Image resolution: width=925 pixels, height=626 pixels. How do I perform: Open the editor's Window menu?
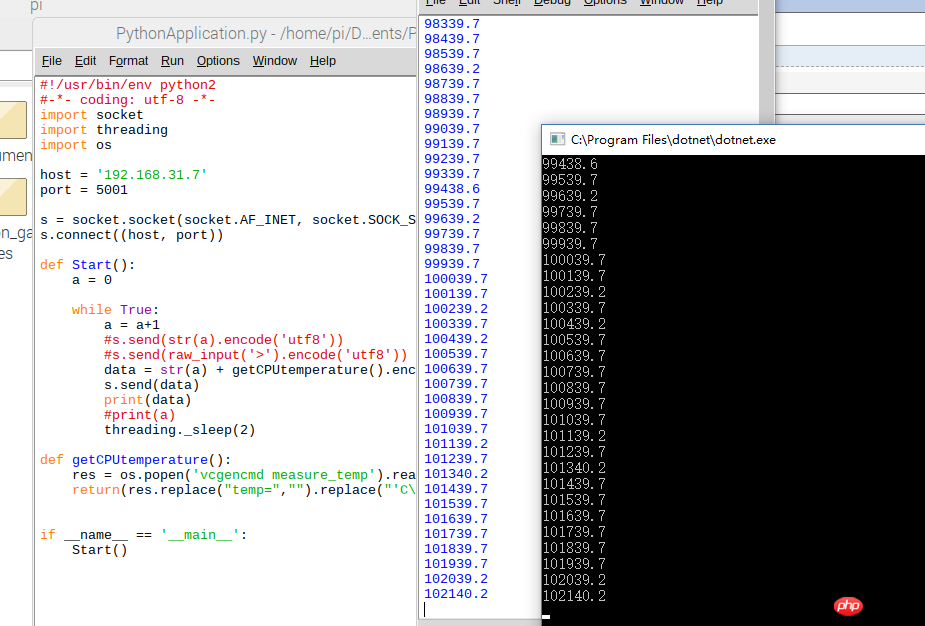[x=274, y=61]
